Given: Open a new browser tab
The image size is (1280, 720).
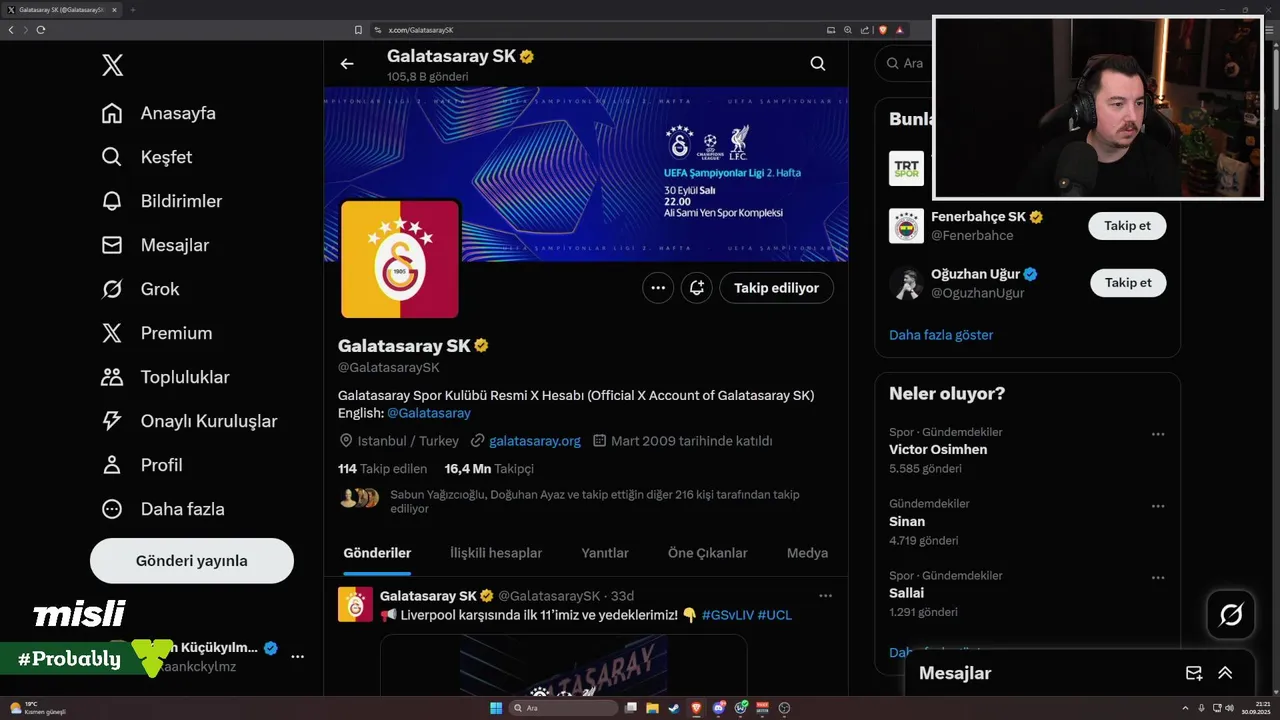Looking at the screenshot, I should [x=132, y=10].
